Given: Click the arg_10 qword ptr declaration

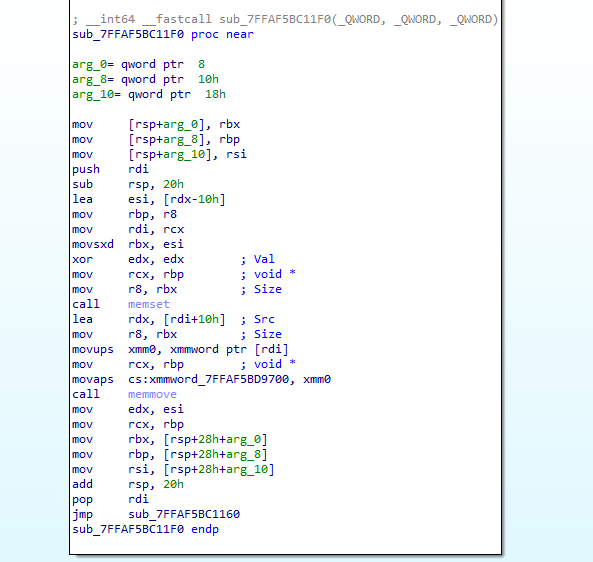Looking at the screenshot, I should tap(149, 94).
